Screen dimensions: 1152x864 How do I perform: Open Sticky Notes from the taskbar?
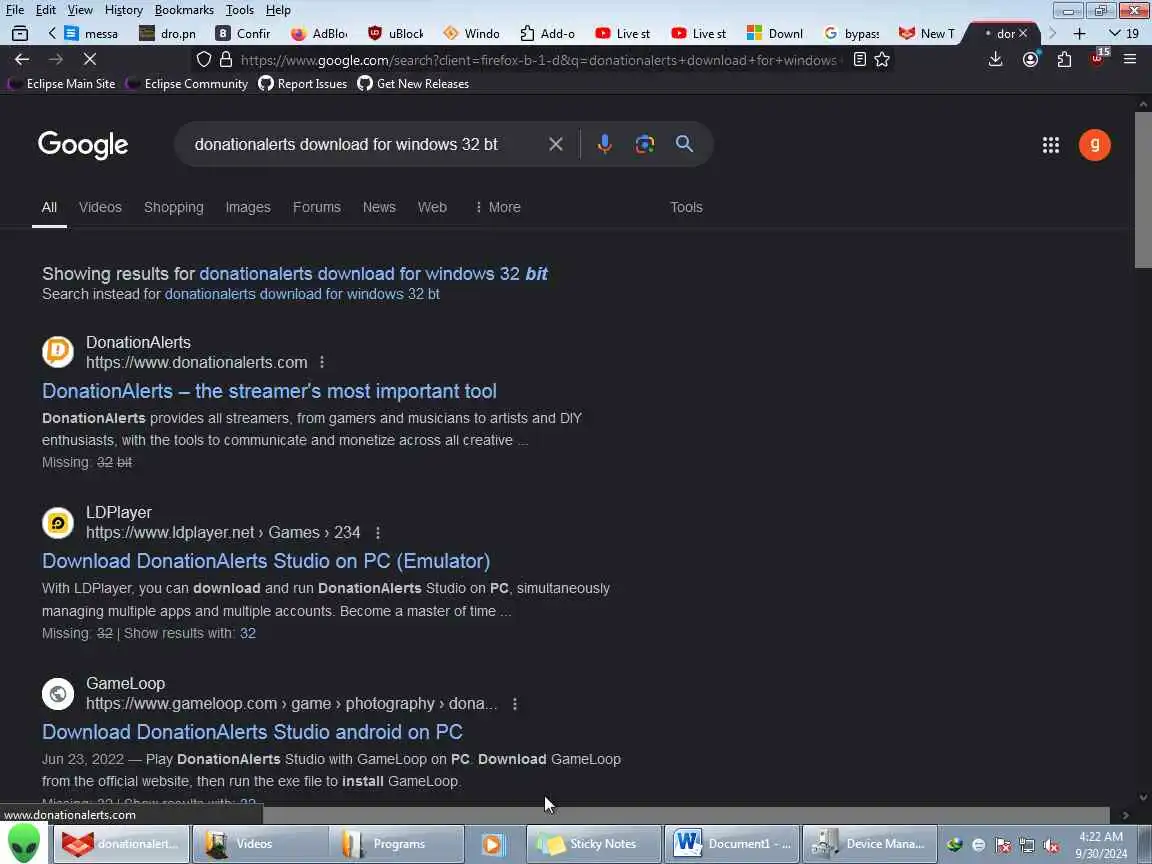pos(593,844)
